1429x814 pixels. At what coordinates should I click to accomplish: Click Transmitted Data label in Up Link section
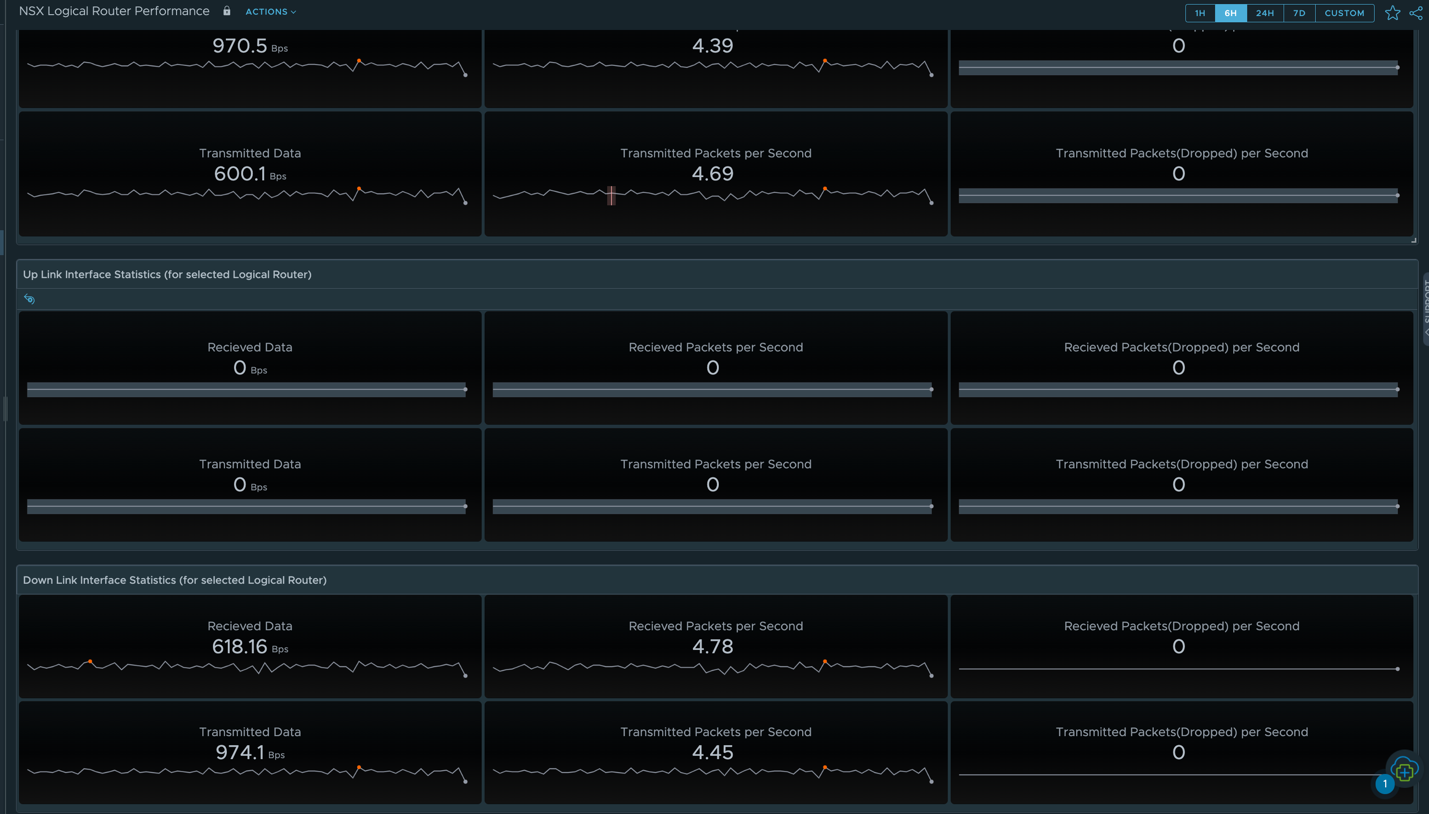[x=250, y=464]
